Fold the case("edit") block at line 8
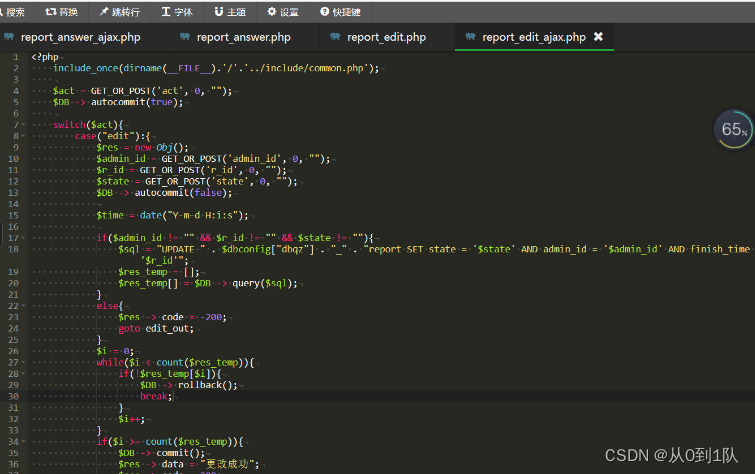Image resolution: width=755 pixels, height=474 pixels. pyautogui.click(x=23, y=136)
